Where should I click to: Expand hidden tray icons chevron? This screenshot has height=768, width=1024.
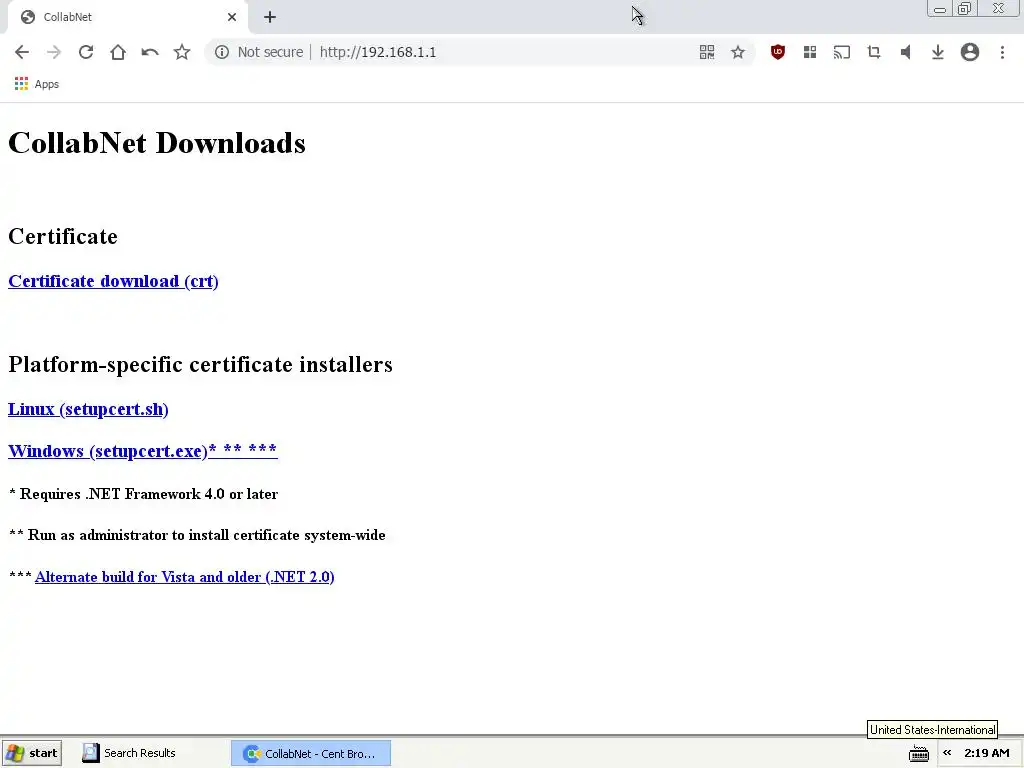pyautogui.click(x=947, y=753)
